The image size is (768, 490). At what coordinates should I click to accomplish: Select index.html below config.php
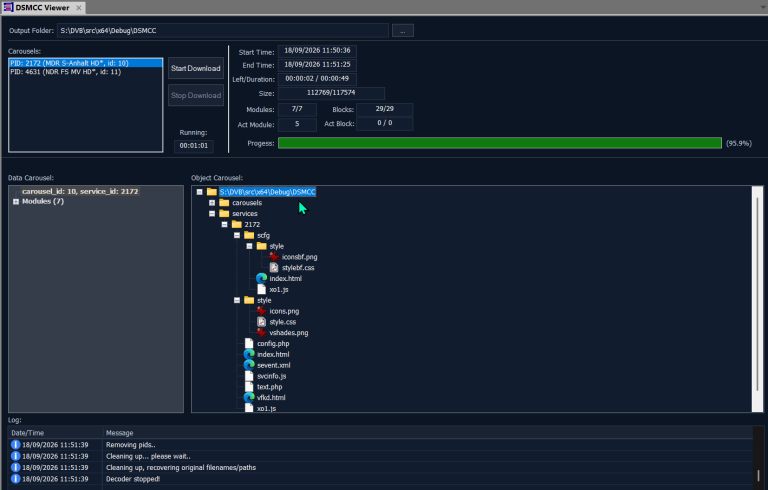click(273, 354)
